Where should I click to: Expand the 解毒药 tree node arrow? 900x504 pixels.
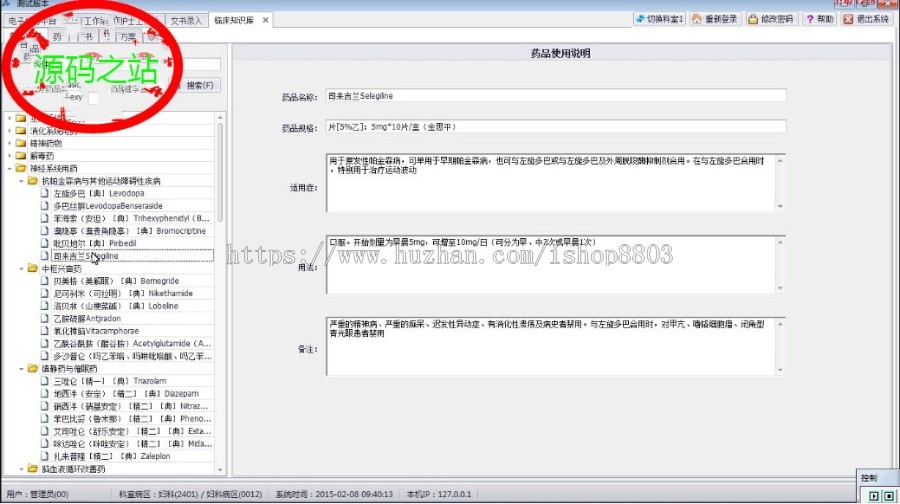click(9, 156)
